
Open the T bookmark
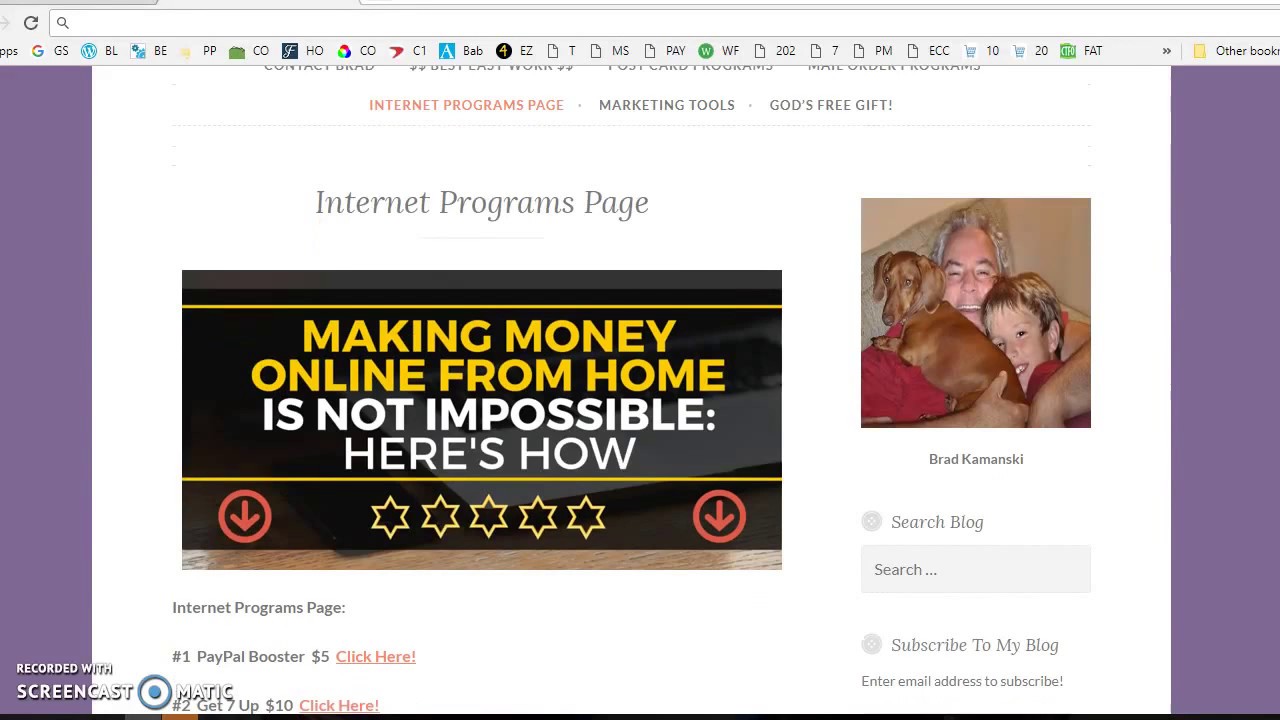(562, 50)
